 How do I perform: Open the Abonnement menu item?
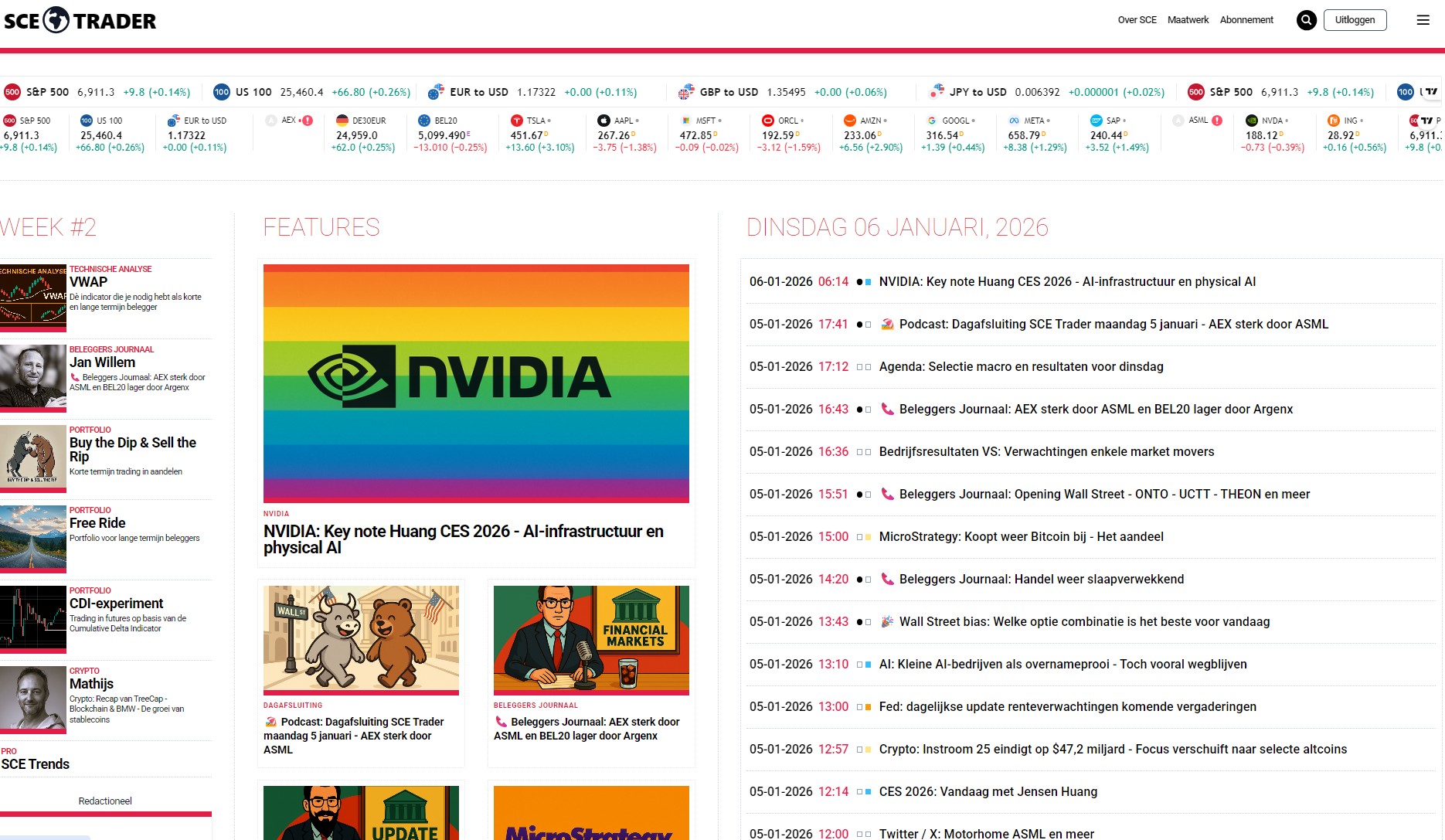[1246, 20]
